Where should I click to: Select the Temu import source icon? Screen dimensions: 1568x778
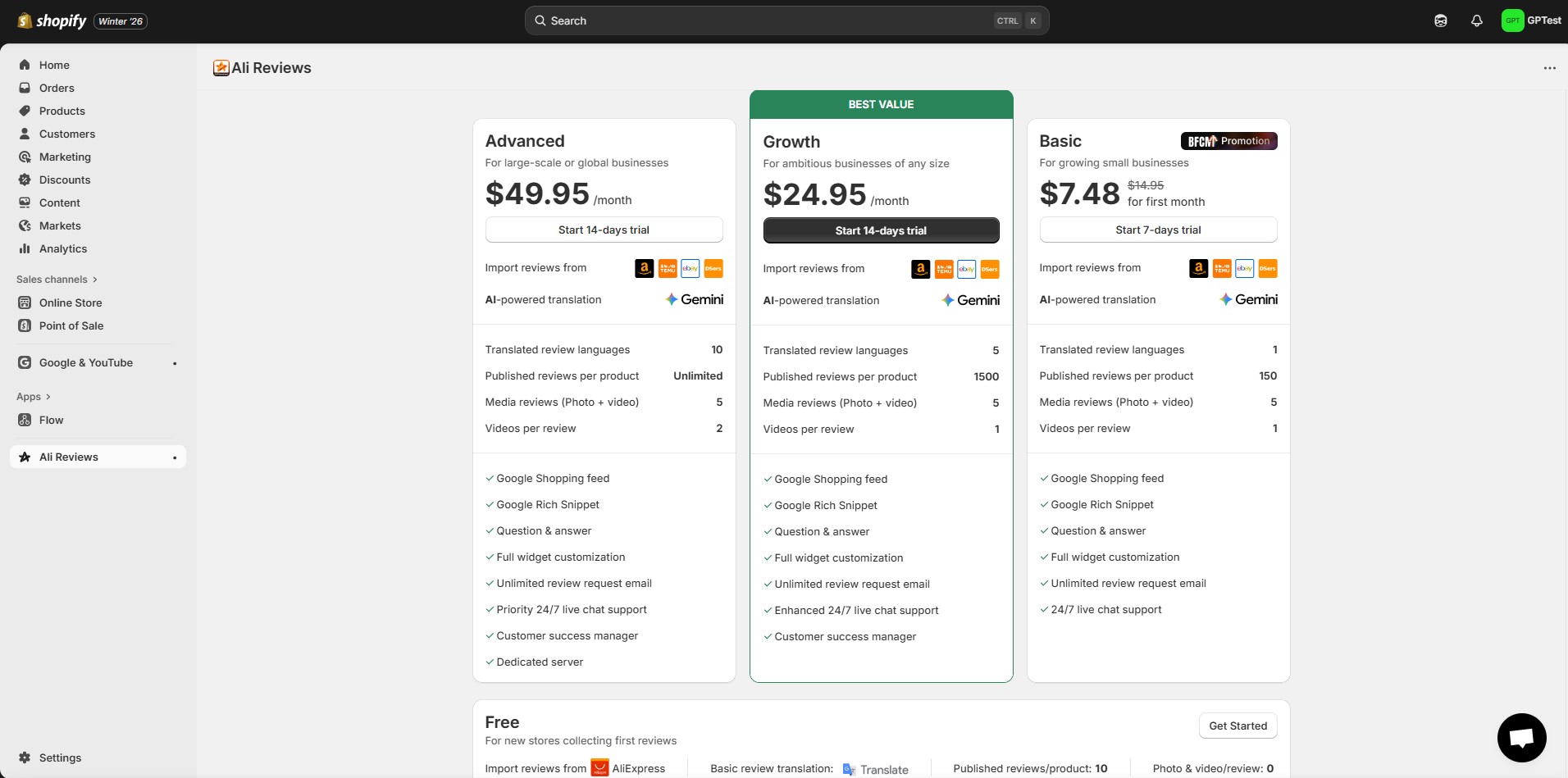667,269
